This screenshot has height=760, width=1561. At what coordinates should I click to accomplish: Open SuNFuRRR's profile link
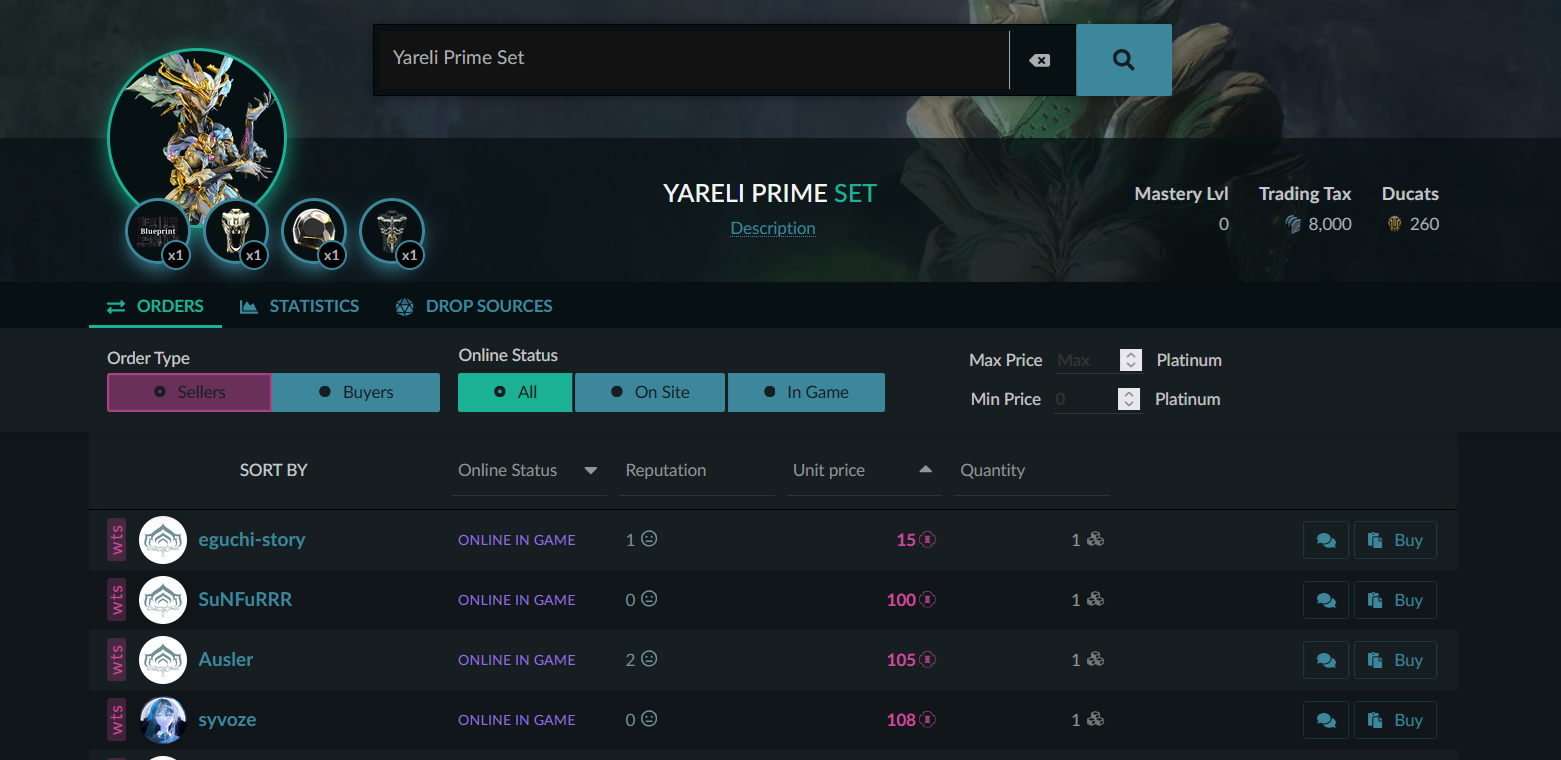(x=245, y=600)
